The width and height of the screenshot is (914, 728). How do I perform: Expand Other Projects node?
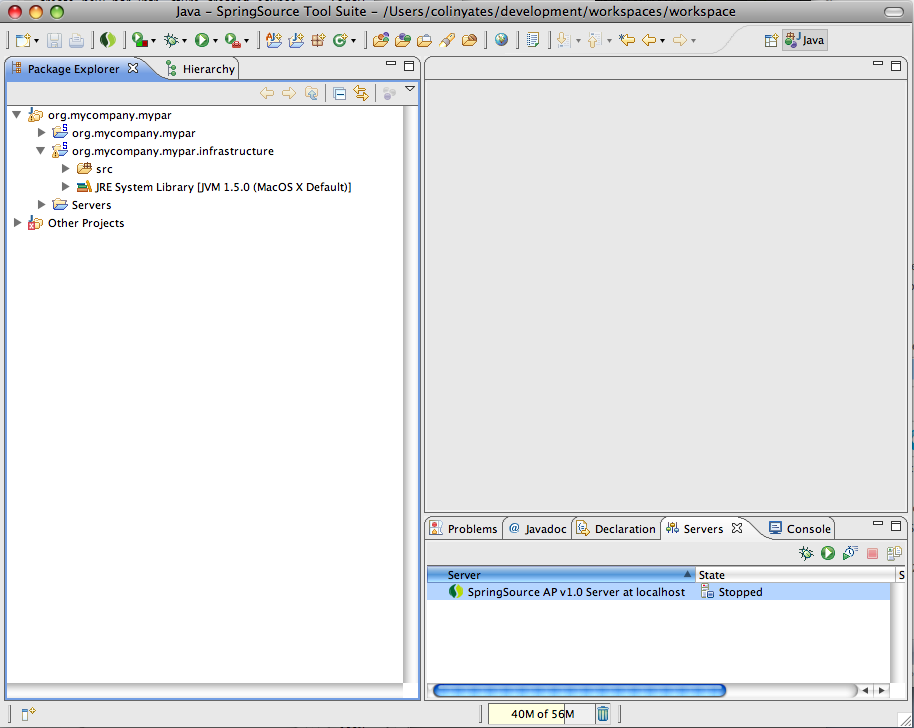(17, 223)
